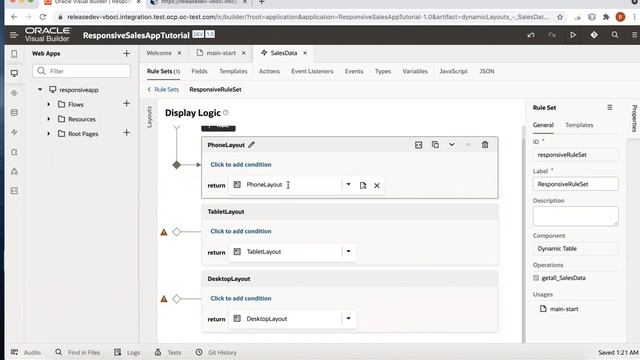
Task: Open Find in Files panel
Action: click(x=78, y=352)
